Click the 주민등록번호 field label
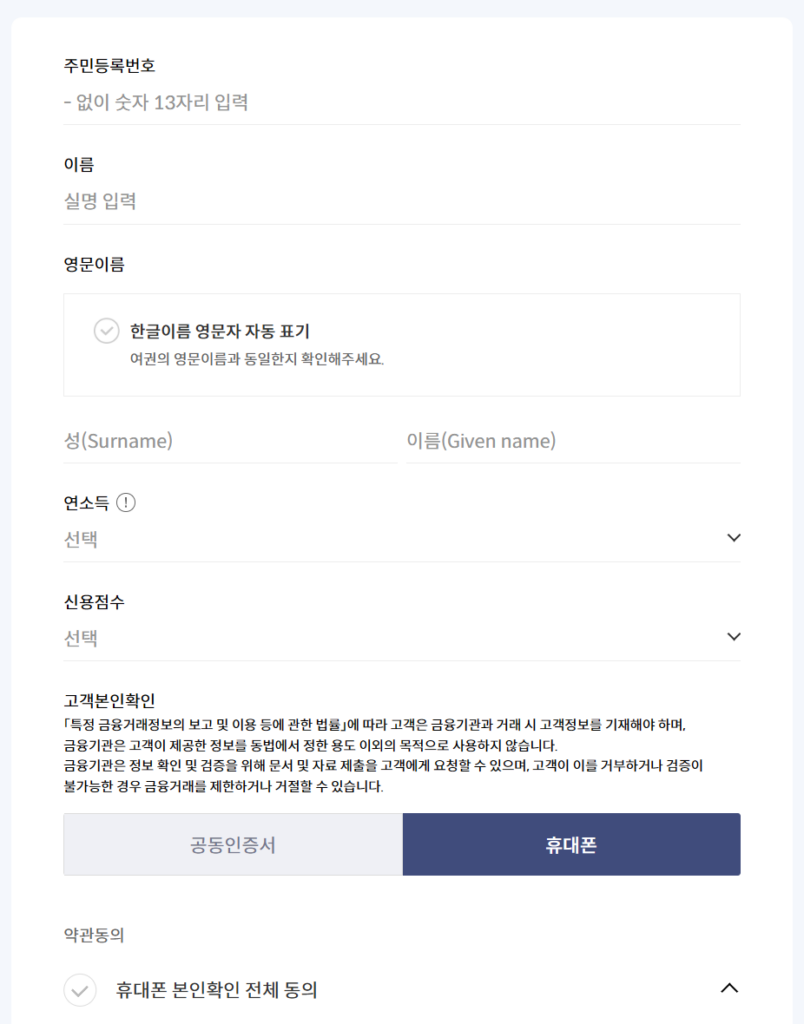Image resolution: width=804 pixels, height=1024 pixels. (109, 66)
